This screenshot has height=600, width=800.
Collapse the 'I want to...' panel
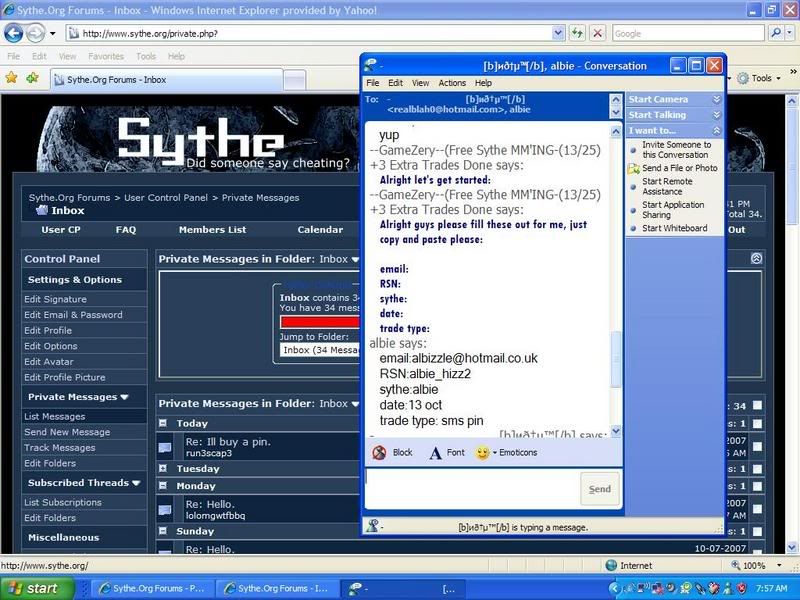[x=716, y=131]
